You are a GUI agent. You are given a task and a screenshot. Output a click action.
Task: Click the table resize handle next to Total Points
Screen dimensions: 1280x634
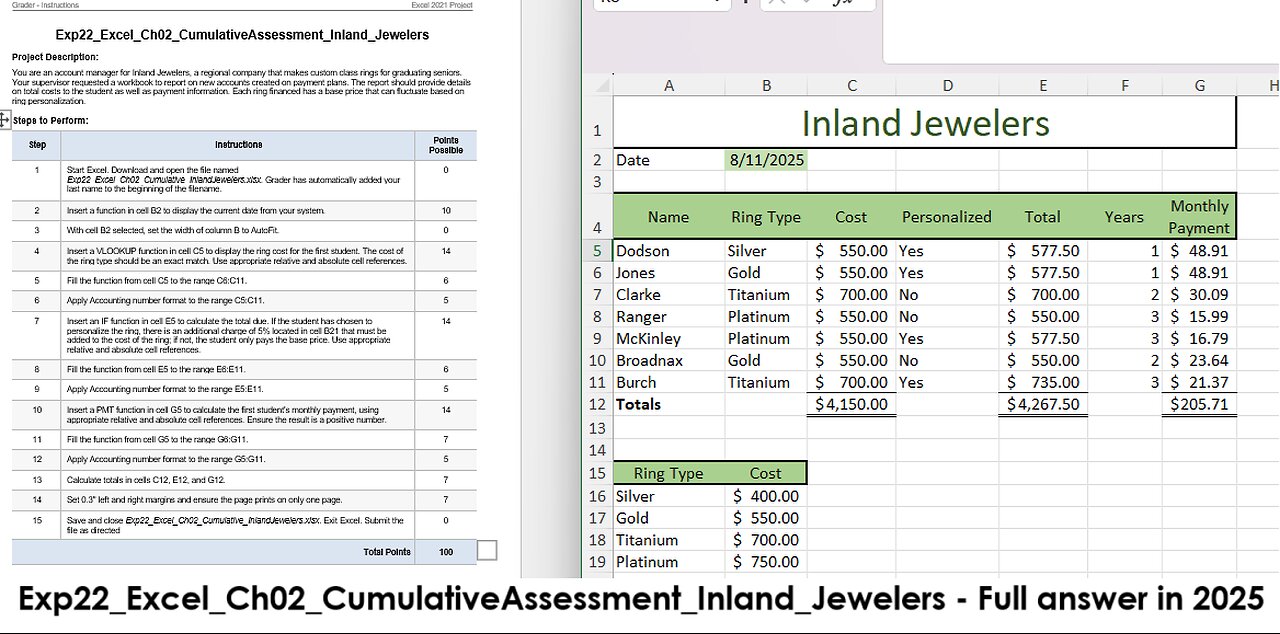click(487, 550)
